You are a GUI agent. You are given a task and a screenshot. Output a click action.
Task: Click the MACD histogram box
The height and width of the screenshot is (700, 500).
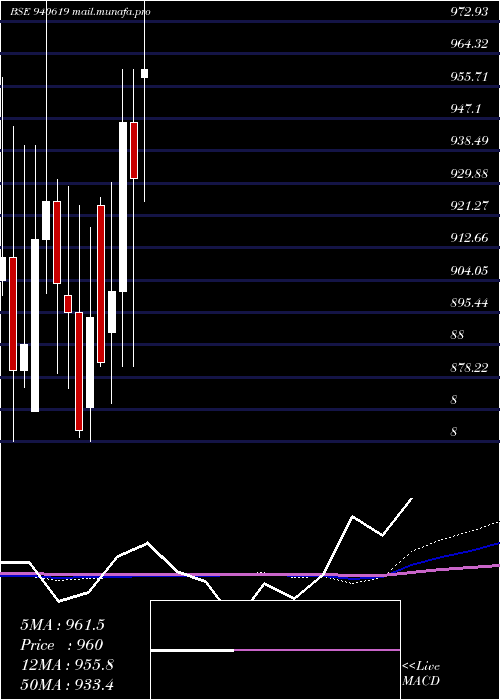pos(275,650)
